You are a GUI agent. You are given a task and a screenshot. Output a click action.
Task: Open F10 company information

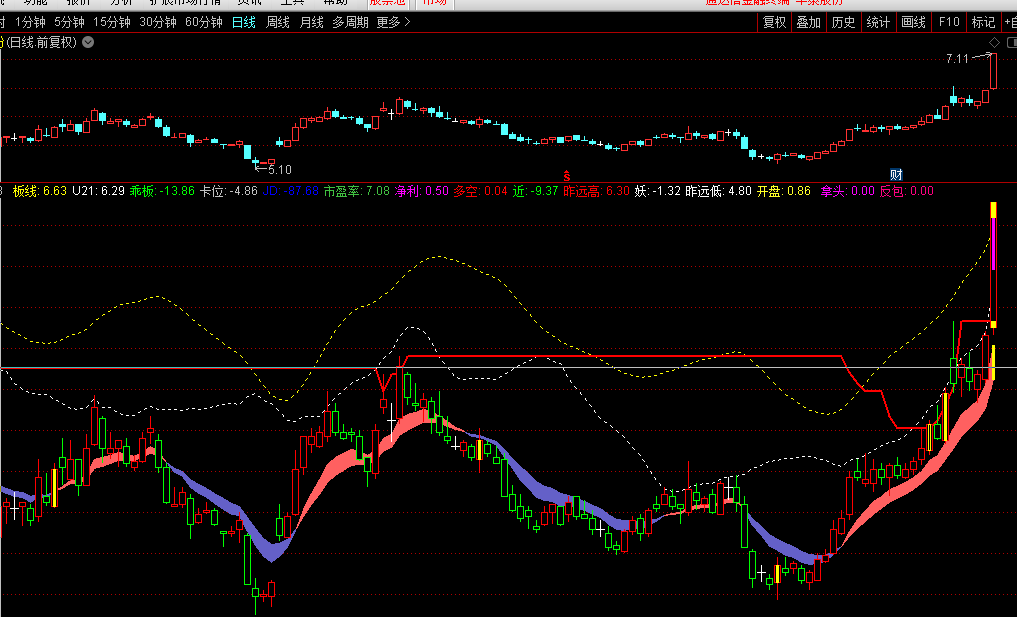(949, 22)
